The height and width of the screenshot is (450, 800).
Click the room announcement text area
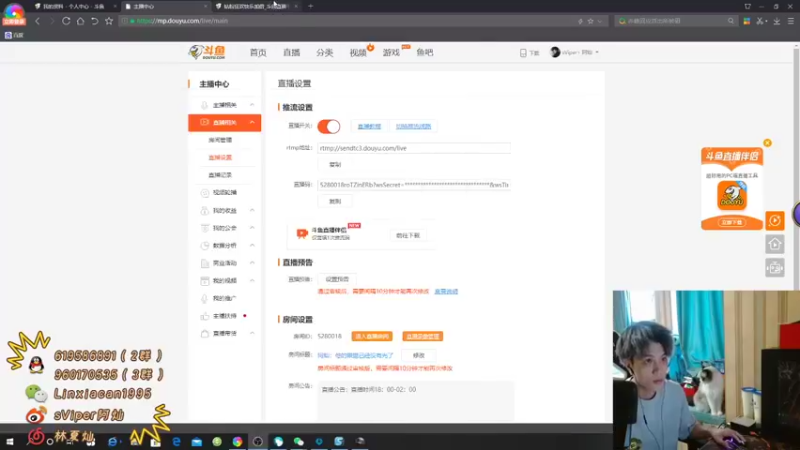pyautogui.click(x=416, y=401)
